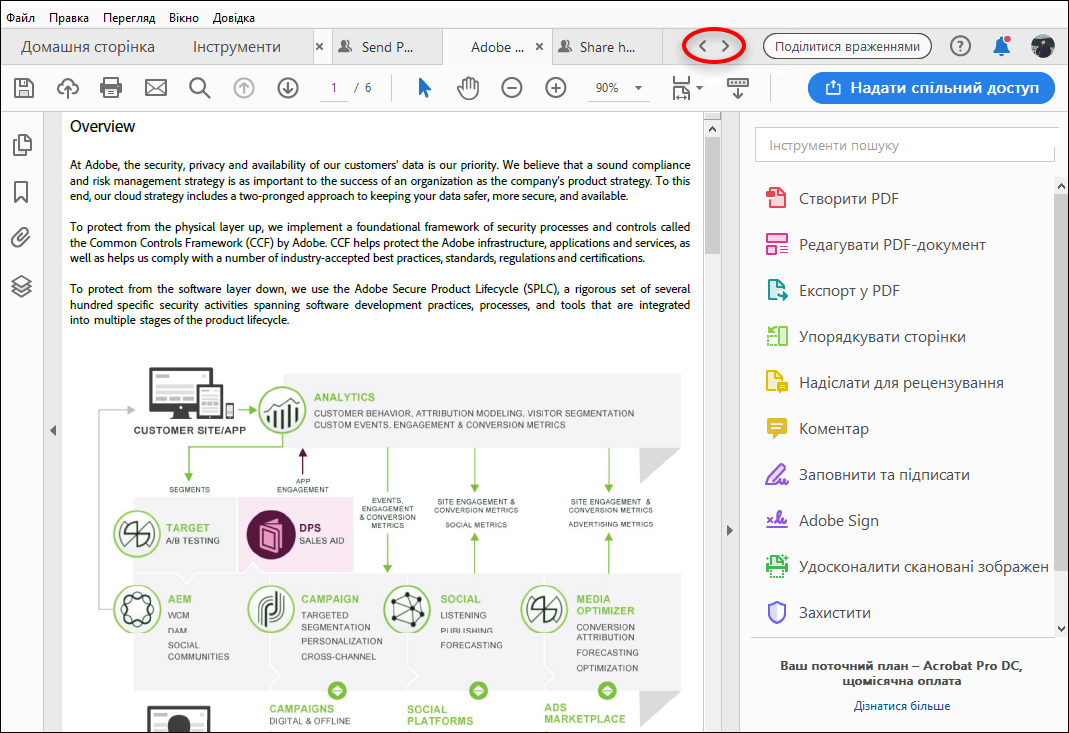The width and height of the screenshot is (1069, 733).
Task: Follow the Дізнатися більше link
Action: 901,706
